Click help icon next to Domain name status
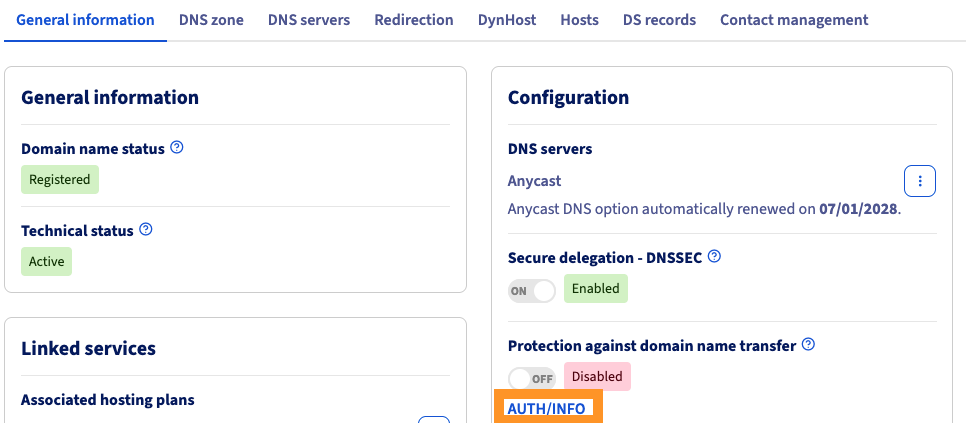The height and width of the screenshot is (423, 966). (x=177, y=148)
